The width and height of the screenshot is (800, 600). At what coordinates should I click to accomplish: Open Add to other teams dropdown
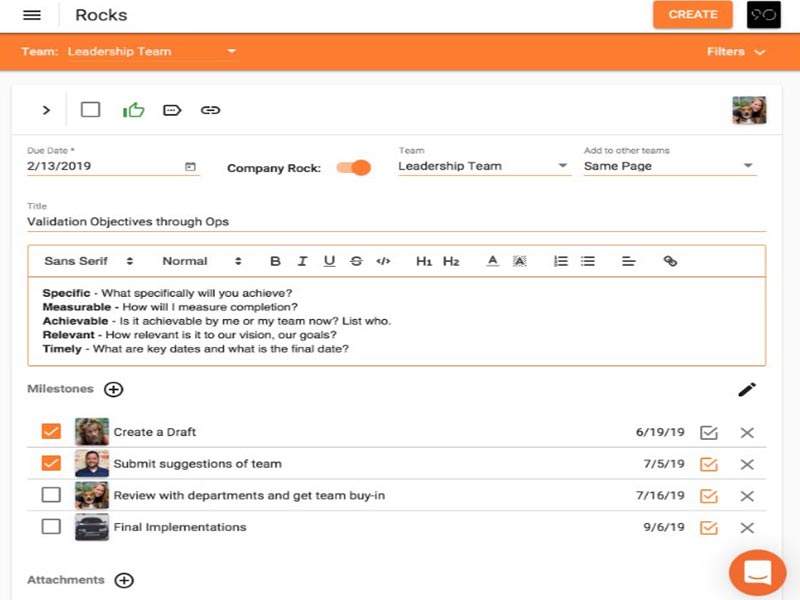coord(669,166)
